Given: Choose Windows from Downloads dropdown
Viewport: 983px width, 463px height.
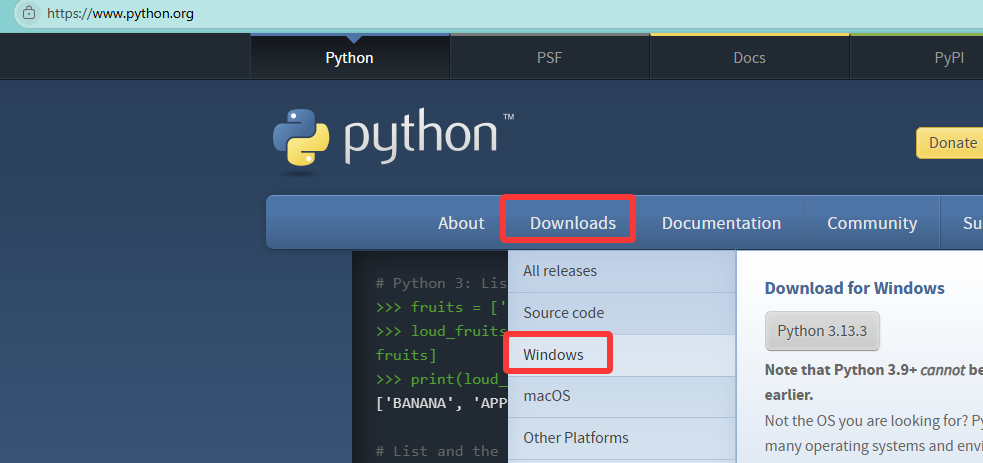Looking at the screenshot, I should pos(621,355).
